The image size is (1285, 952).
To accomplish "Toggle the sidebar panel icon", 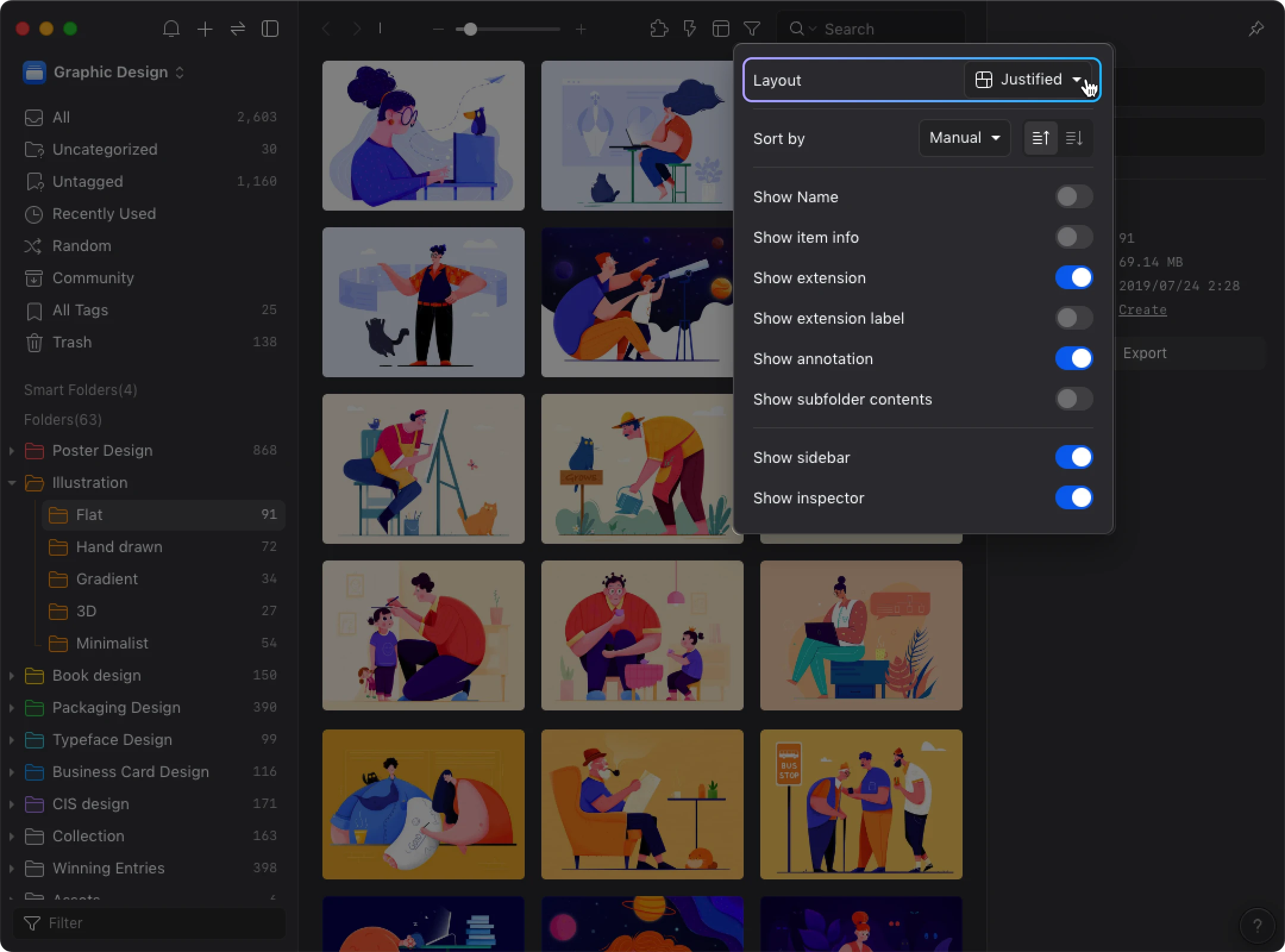I will [270, 29].
